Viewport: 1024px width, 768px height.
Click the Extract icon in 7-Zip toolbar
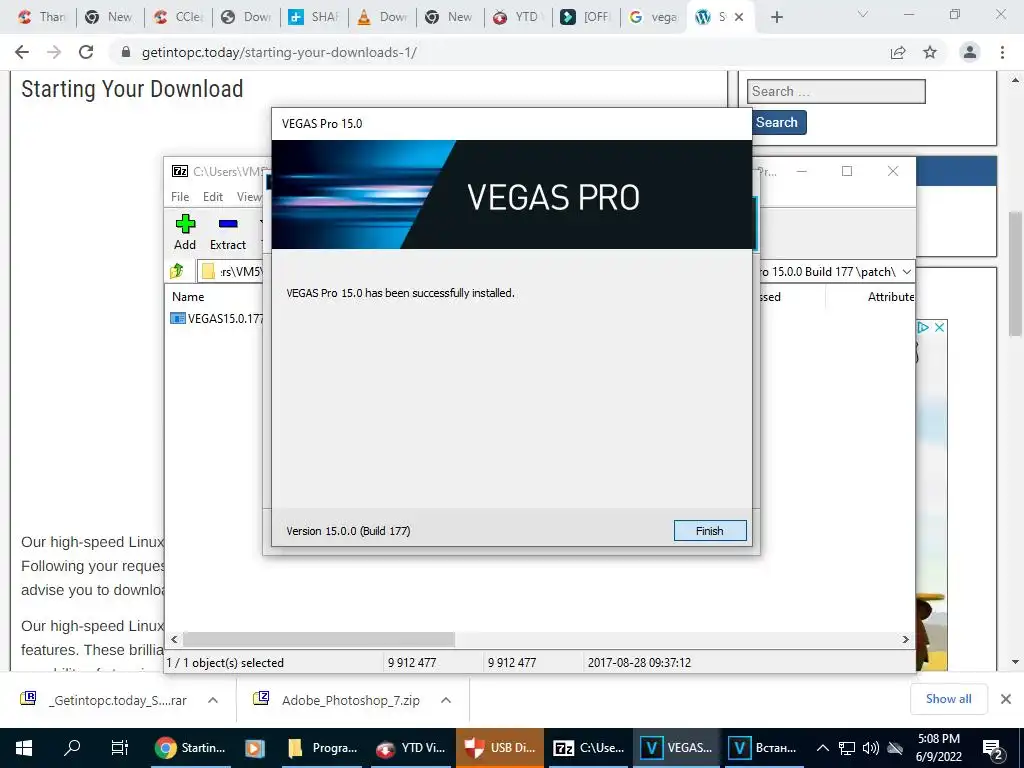(227, 232)
